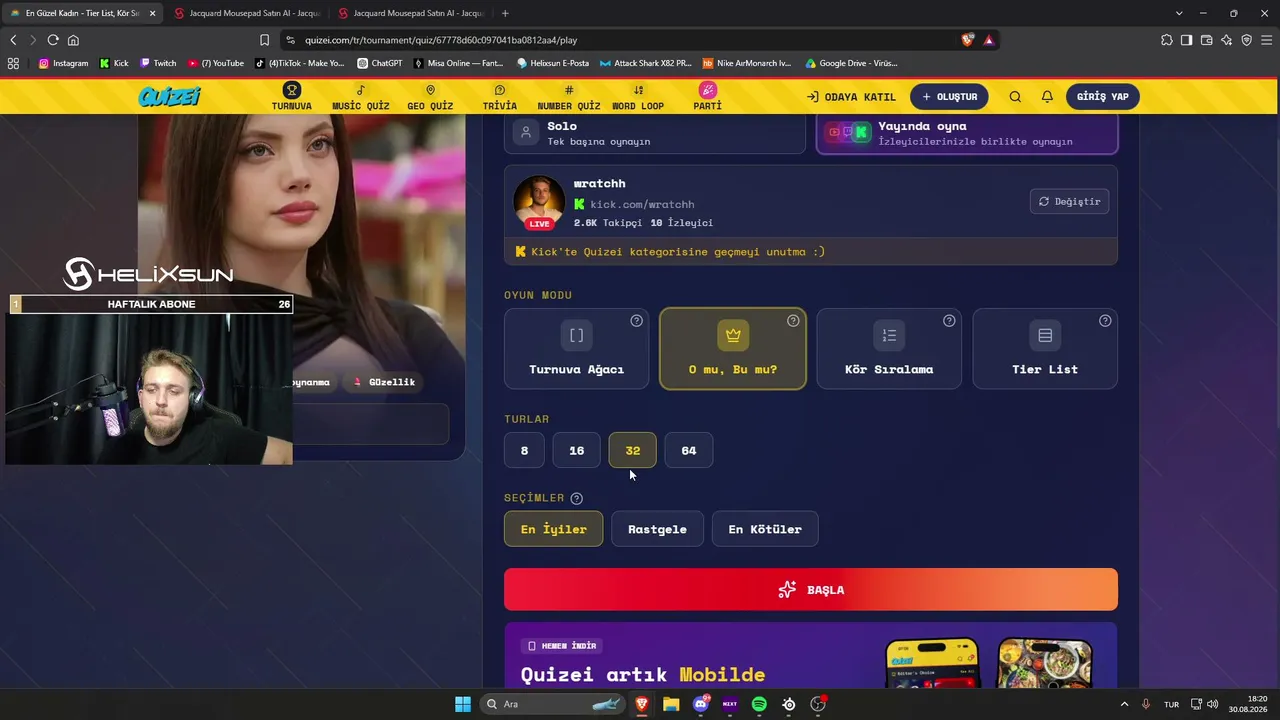
Task: Open browser extensions puzzle icon
Action: click(1167, 40)
